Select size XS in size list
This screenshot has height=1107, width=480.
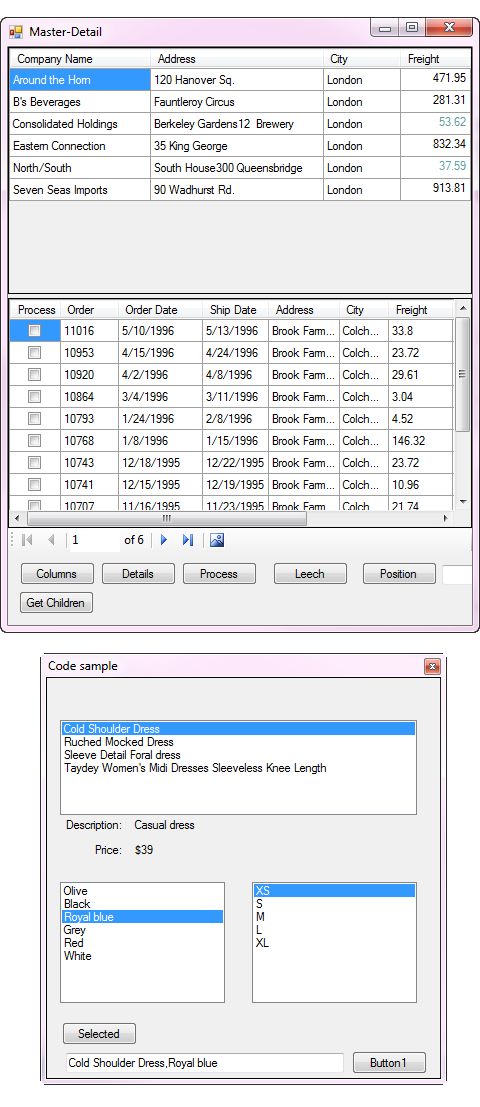pos(335,891)
